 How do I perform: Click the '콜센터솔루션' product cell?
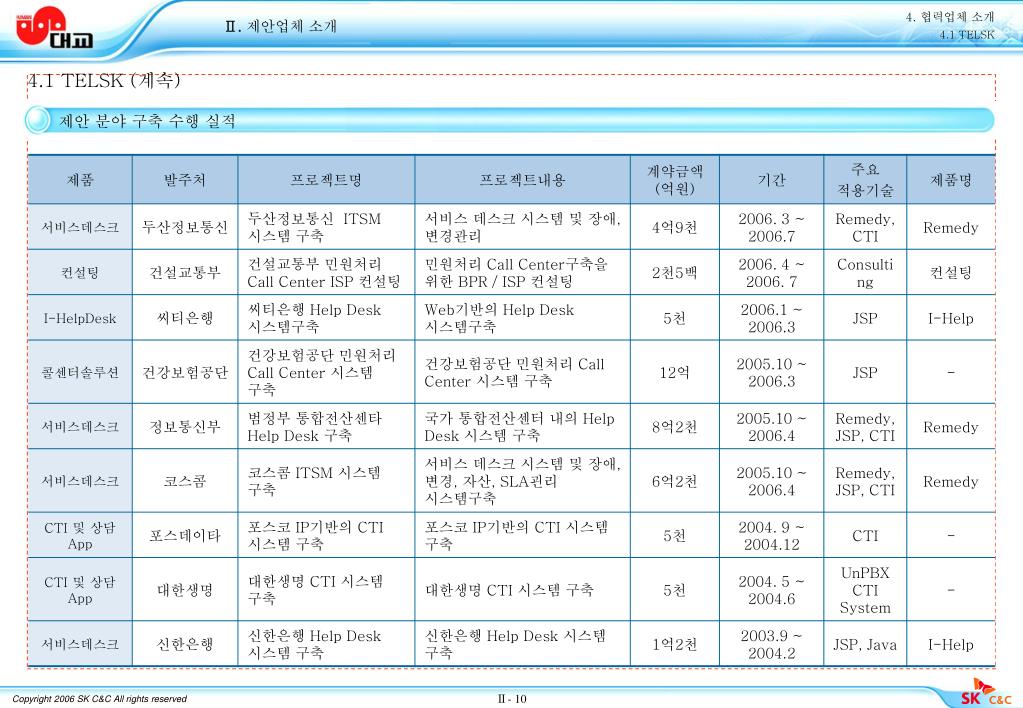80,372
